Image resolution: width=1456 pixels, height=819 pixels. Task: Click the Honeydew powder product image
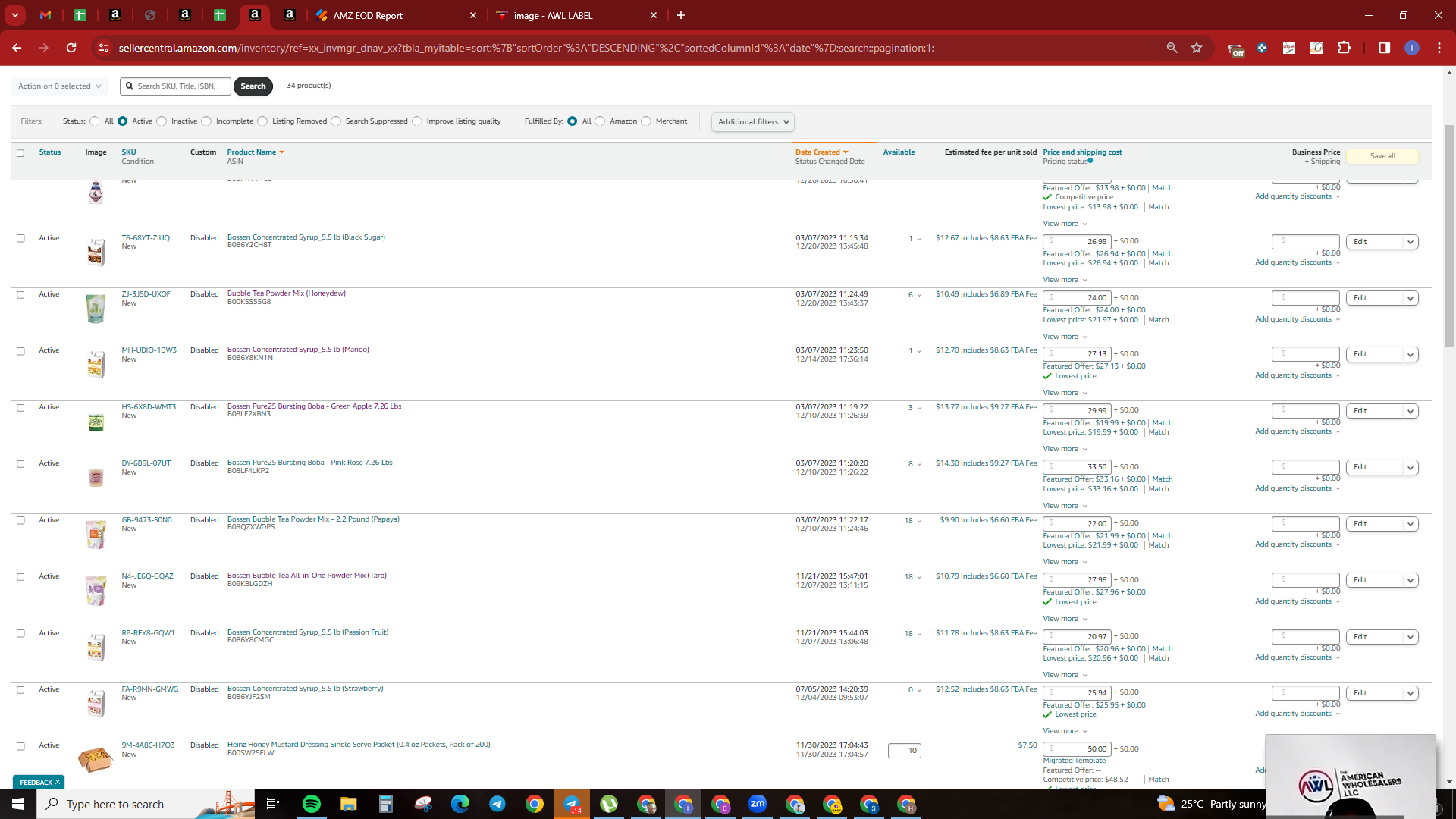pyautogui.click(x=96, y=309)
